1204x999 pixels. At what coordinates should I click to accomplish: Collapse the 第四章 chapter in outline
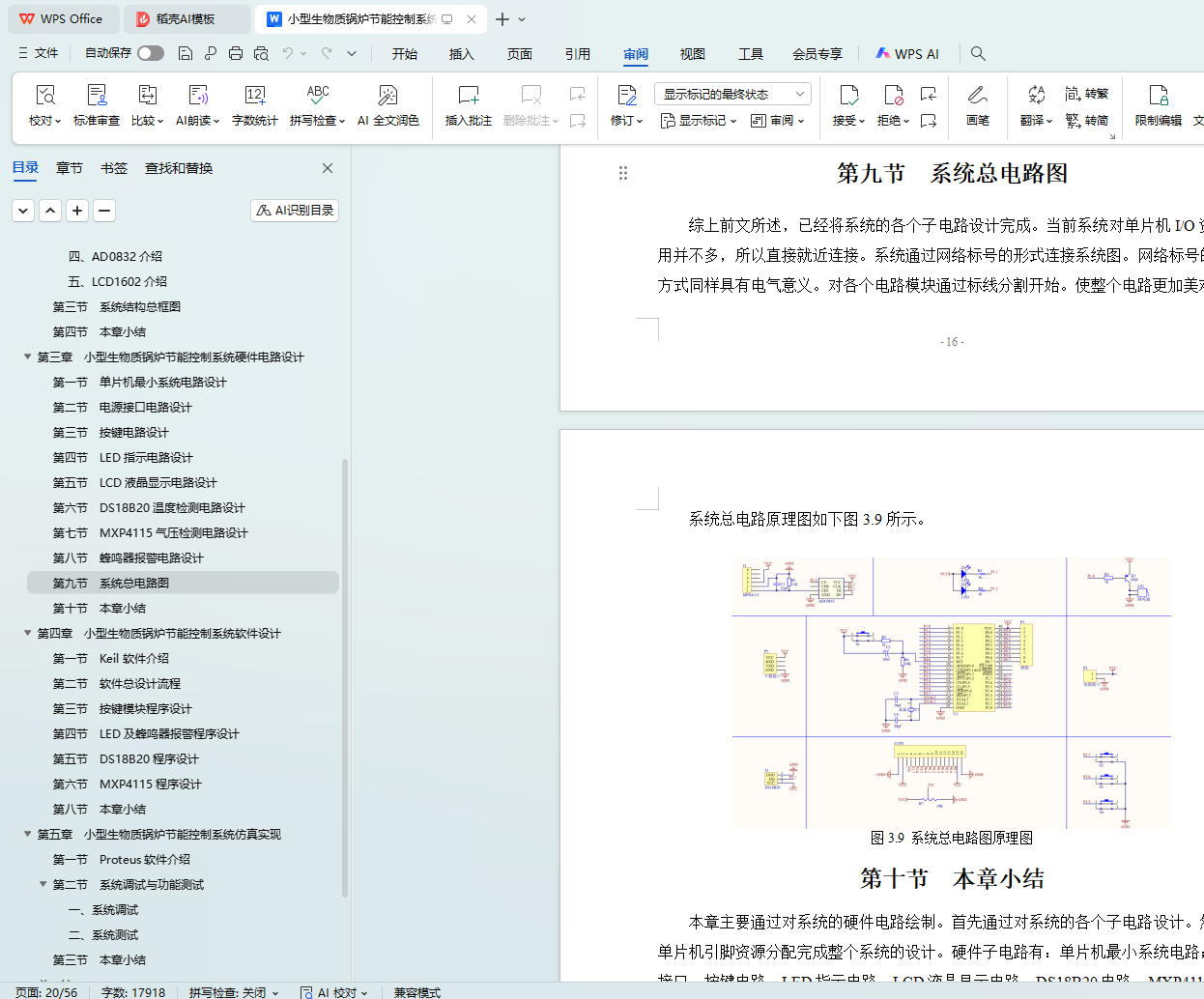tap(28, 634)
